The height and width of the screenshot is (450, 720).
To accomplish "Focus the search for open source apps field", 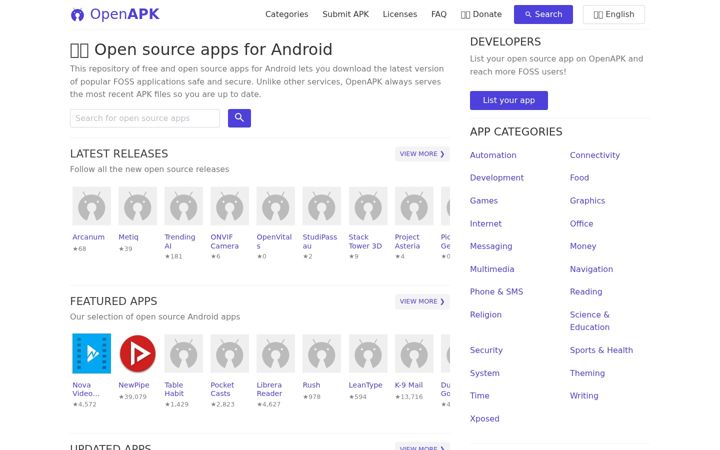I will [x=145, y=118].
